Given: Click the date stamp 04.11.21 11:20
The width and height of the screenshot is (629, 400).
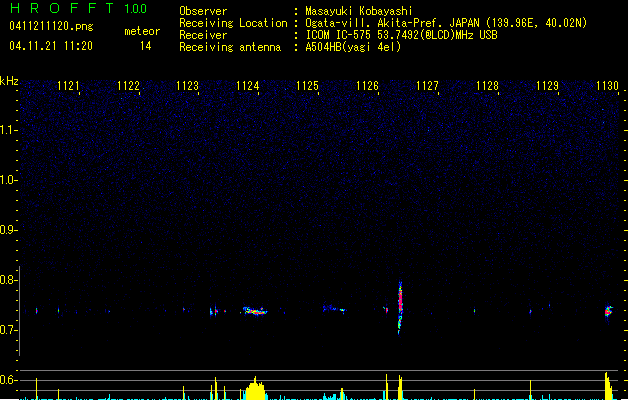Looking at the screenshot, I should 51,46.
